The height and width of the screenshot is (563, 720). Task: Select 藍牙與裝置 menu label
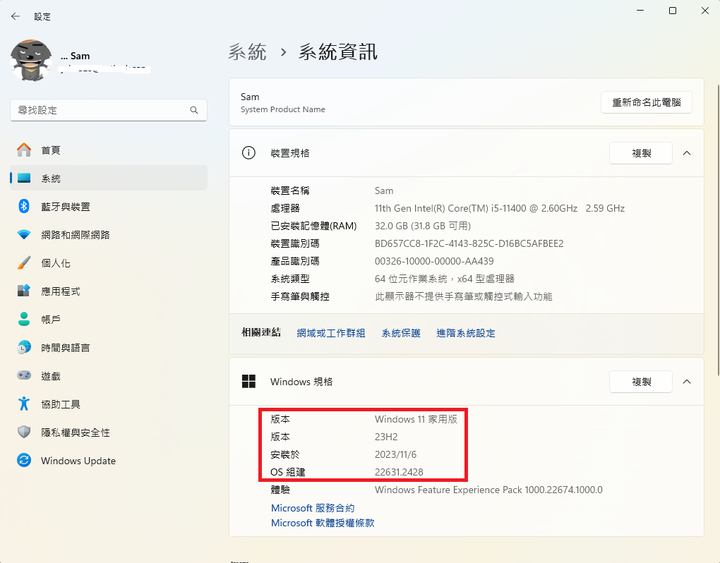(x=65, y=207)
